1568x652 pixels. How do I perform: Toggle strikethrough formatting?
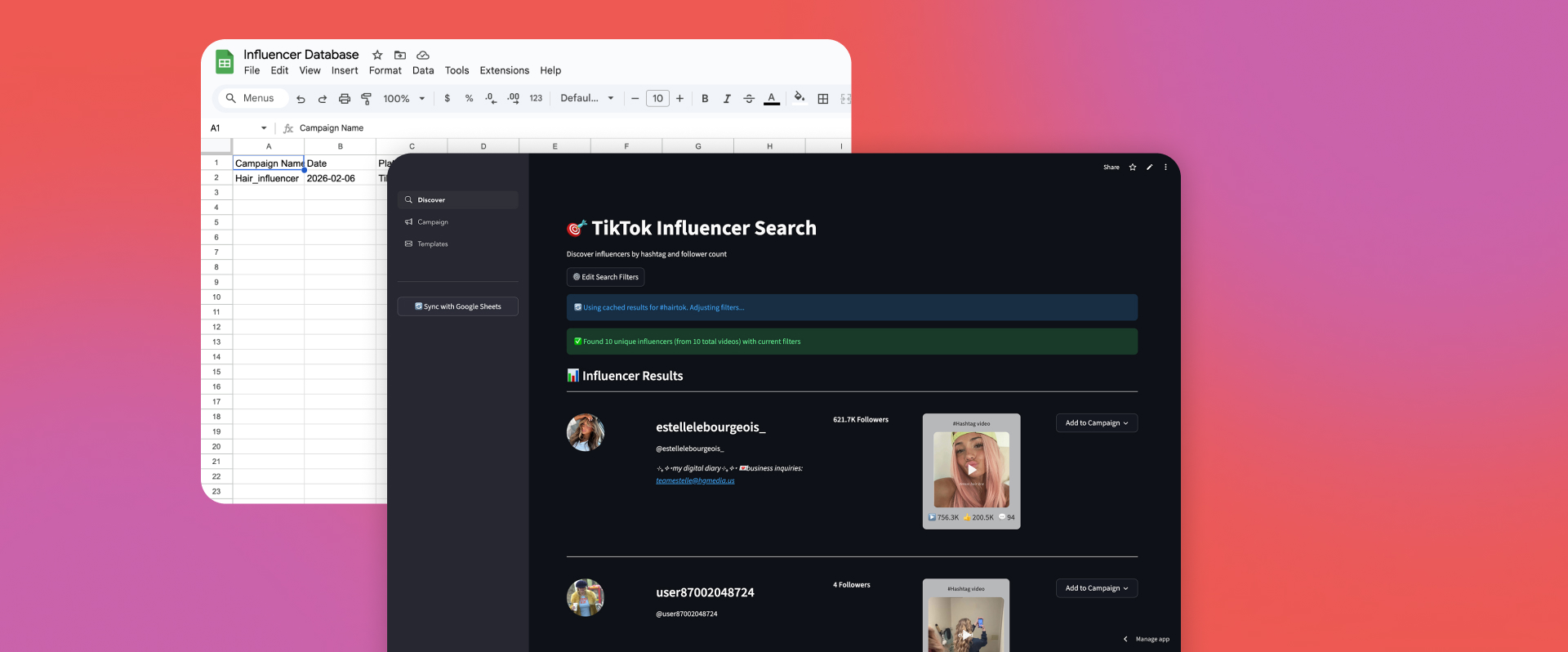(x=749, y=99)
